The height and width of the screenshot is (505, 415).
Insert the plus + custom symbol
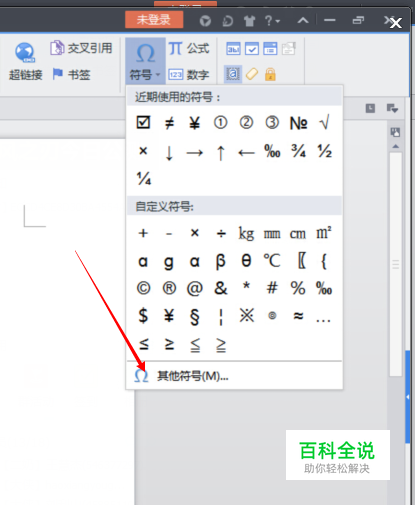point(143,233)
